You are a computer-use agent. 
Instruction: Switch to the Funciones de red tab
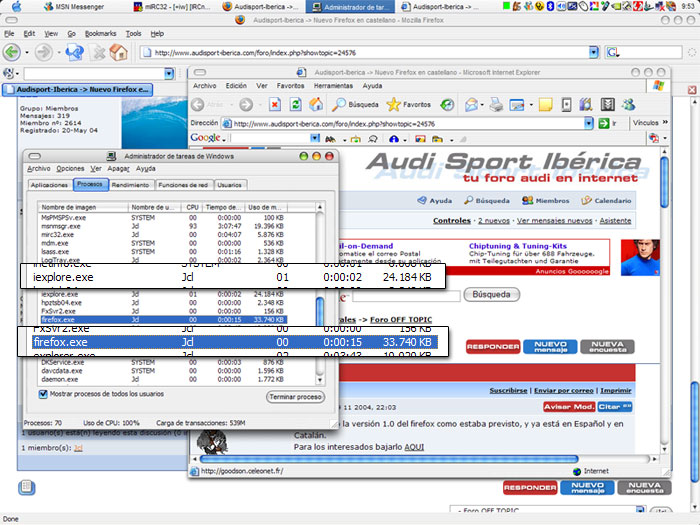point(183,185)
